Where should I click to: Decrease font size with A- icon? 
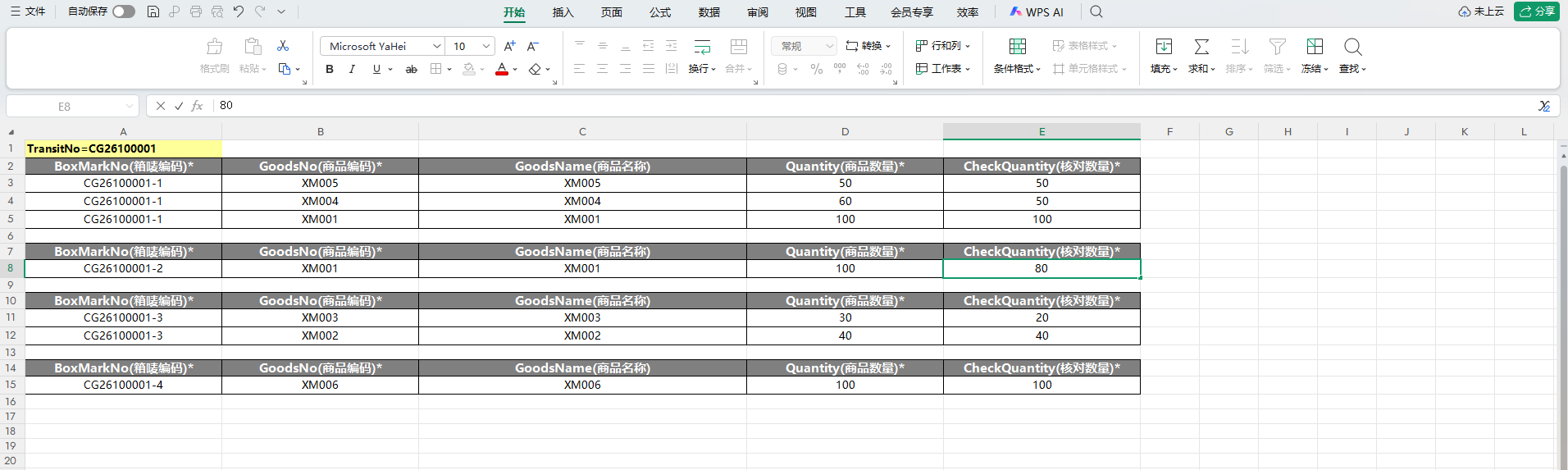pos(533,46)
